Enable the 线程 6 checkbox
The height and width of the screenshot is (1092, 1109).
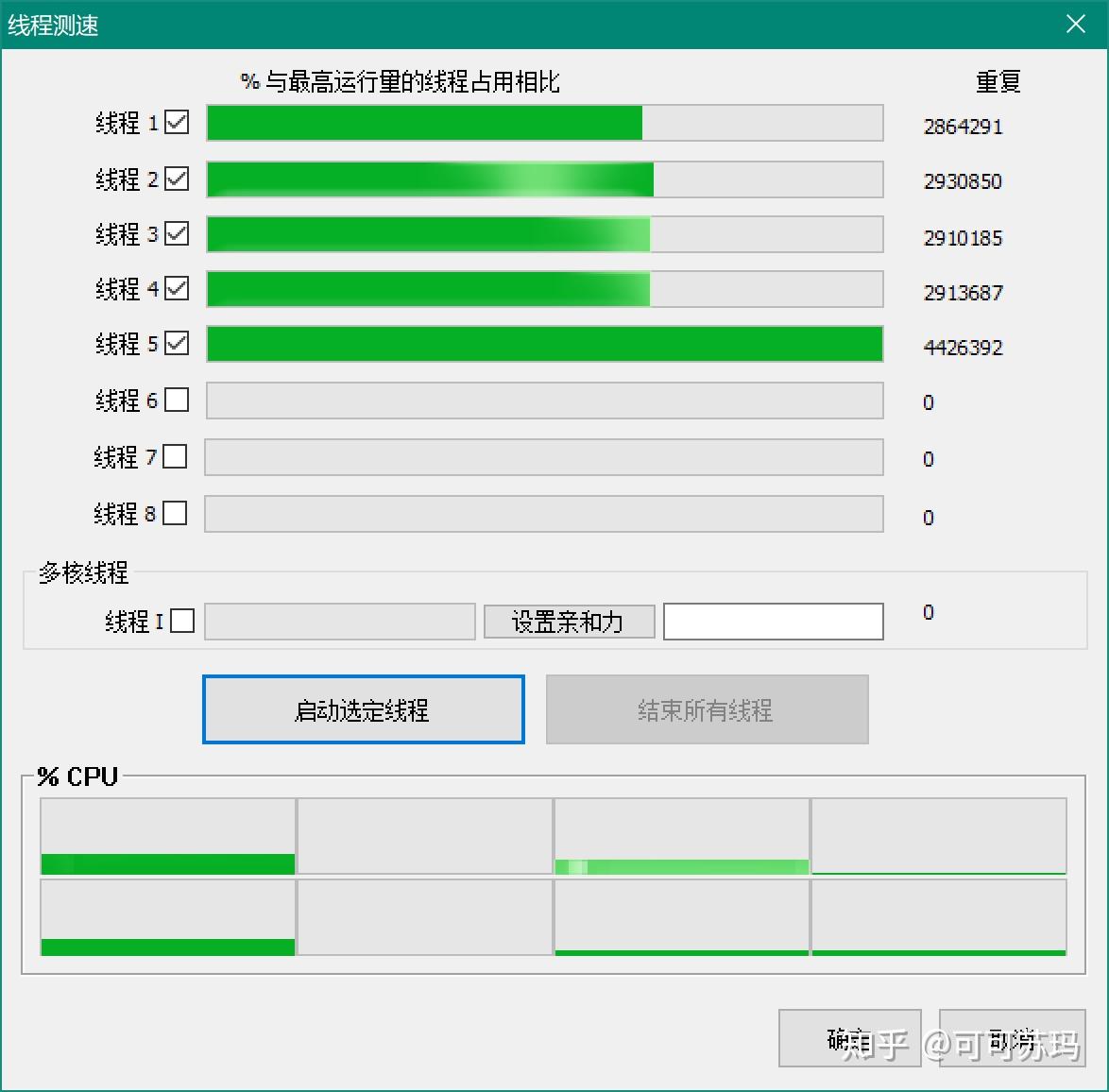(176, 400)
